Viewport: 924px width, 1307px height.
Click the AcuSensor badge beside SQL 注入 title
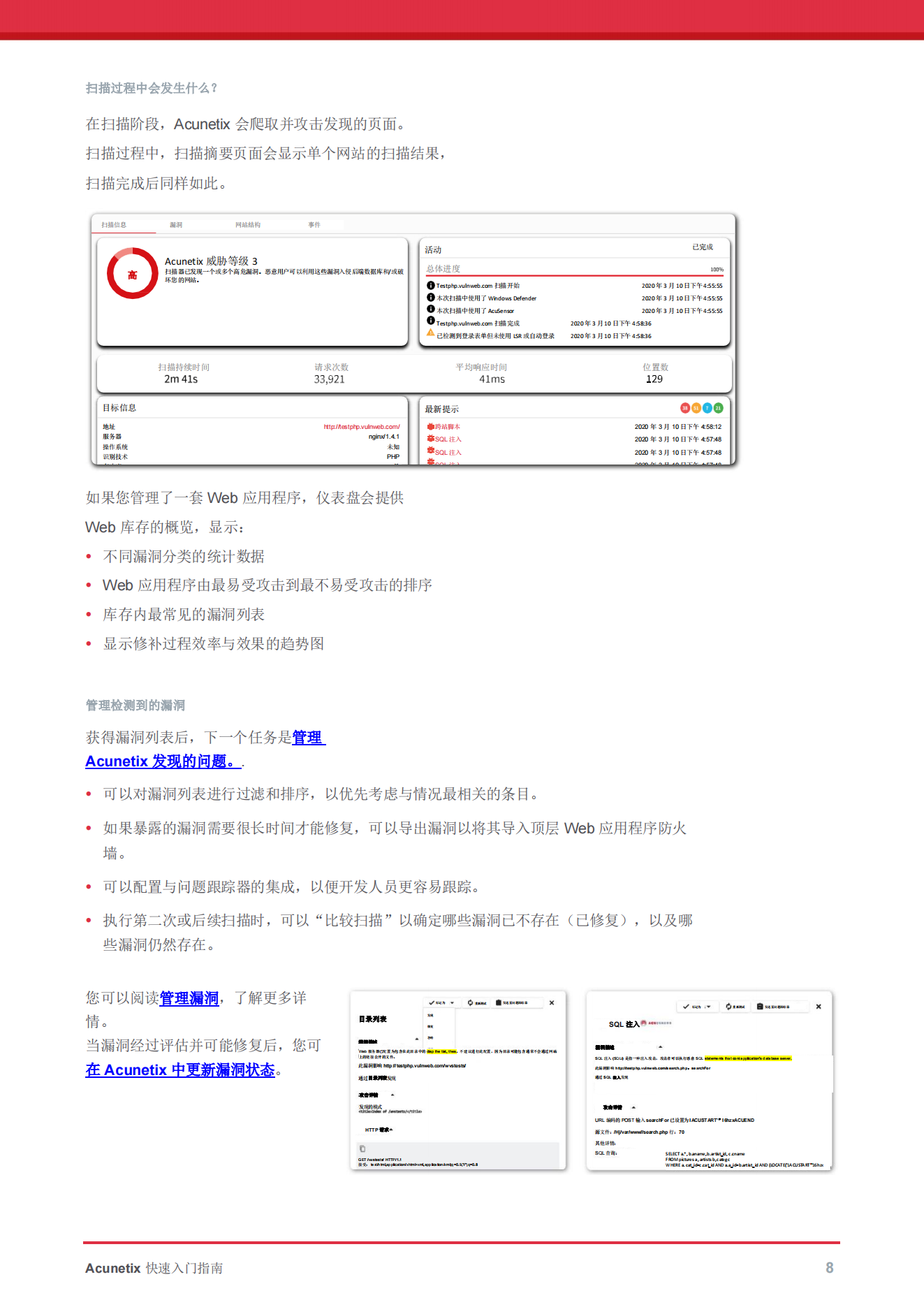(x=657, y=1023)
